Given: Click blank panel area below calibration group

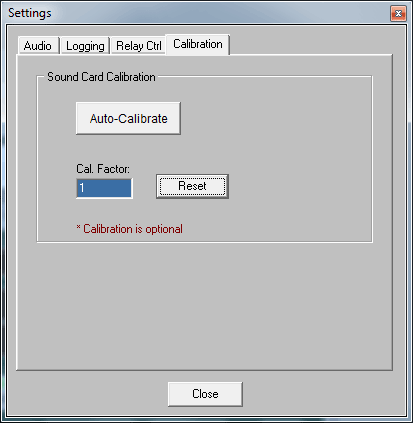Looking at the screenshot, I should coord(204,307).
